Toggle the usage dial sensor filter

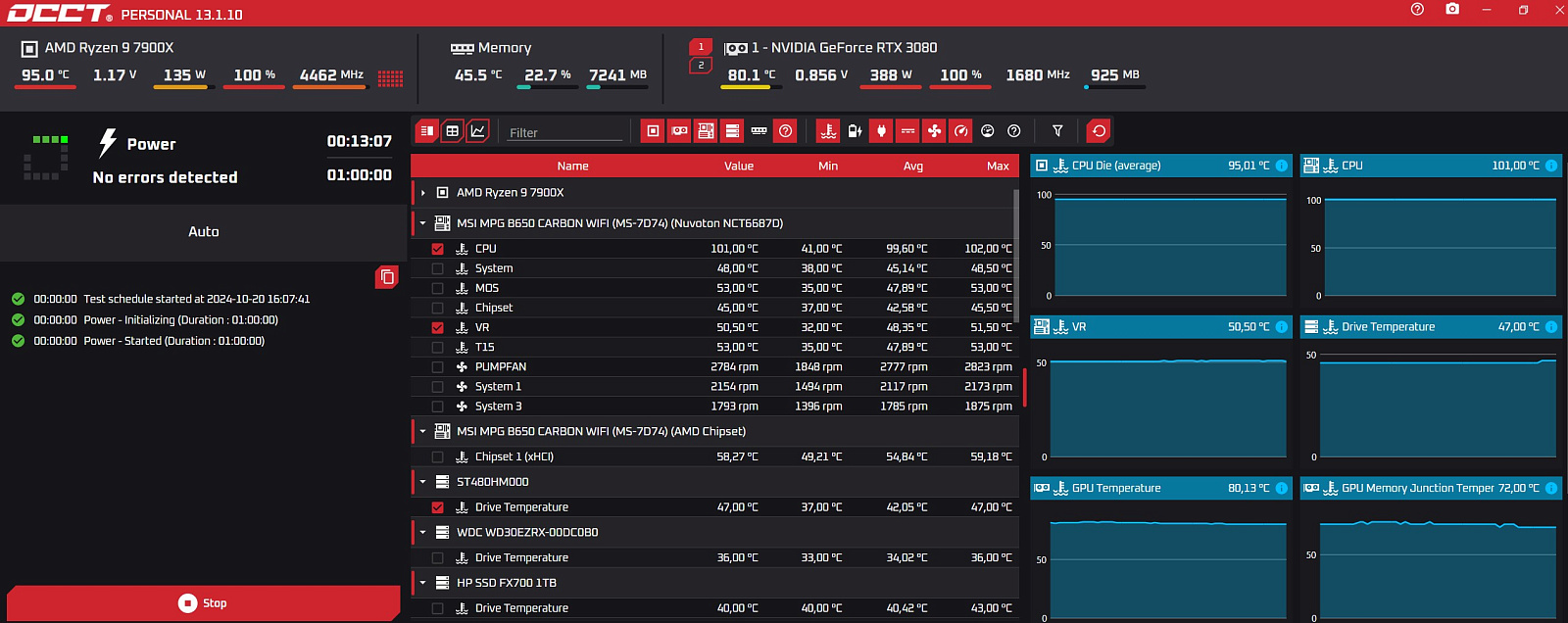click(x=987, y=131)
